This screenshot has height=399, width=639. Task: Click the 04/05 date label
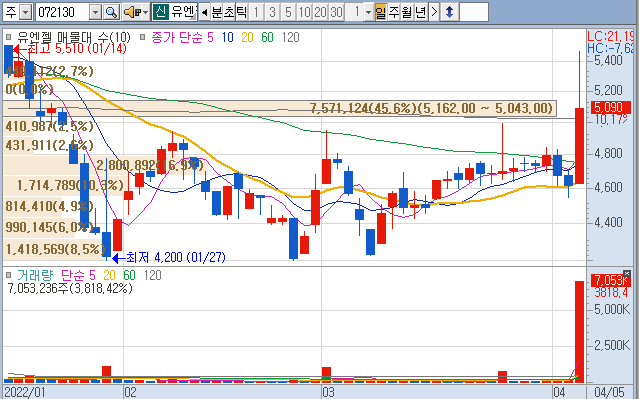tap(609, 392)
